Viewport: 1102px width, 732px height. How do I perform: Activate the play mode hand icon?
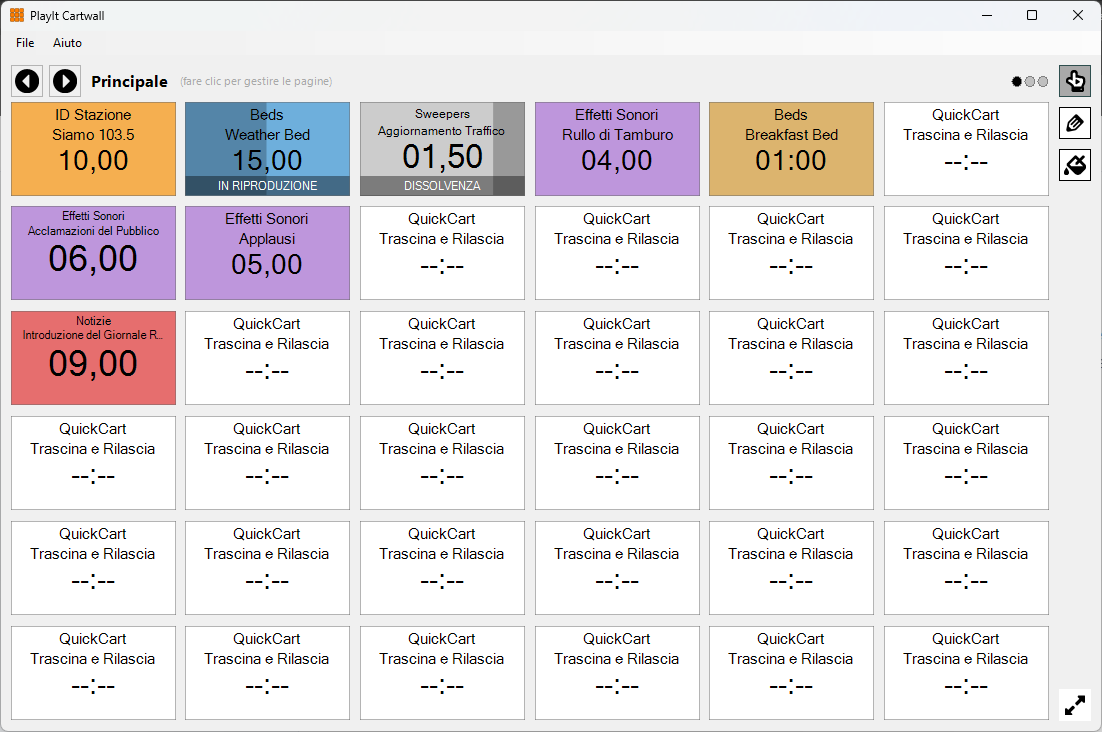1075,81
